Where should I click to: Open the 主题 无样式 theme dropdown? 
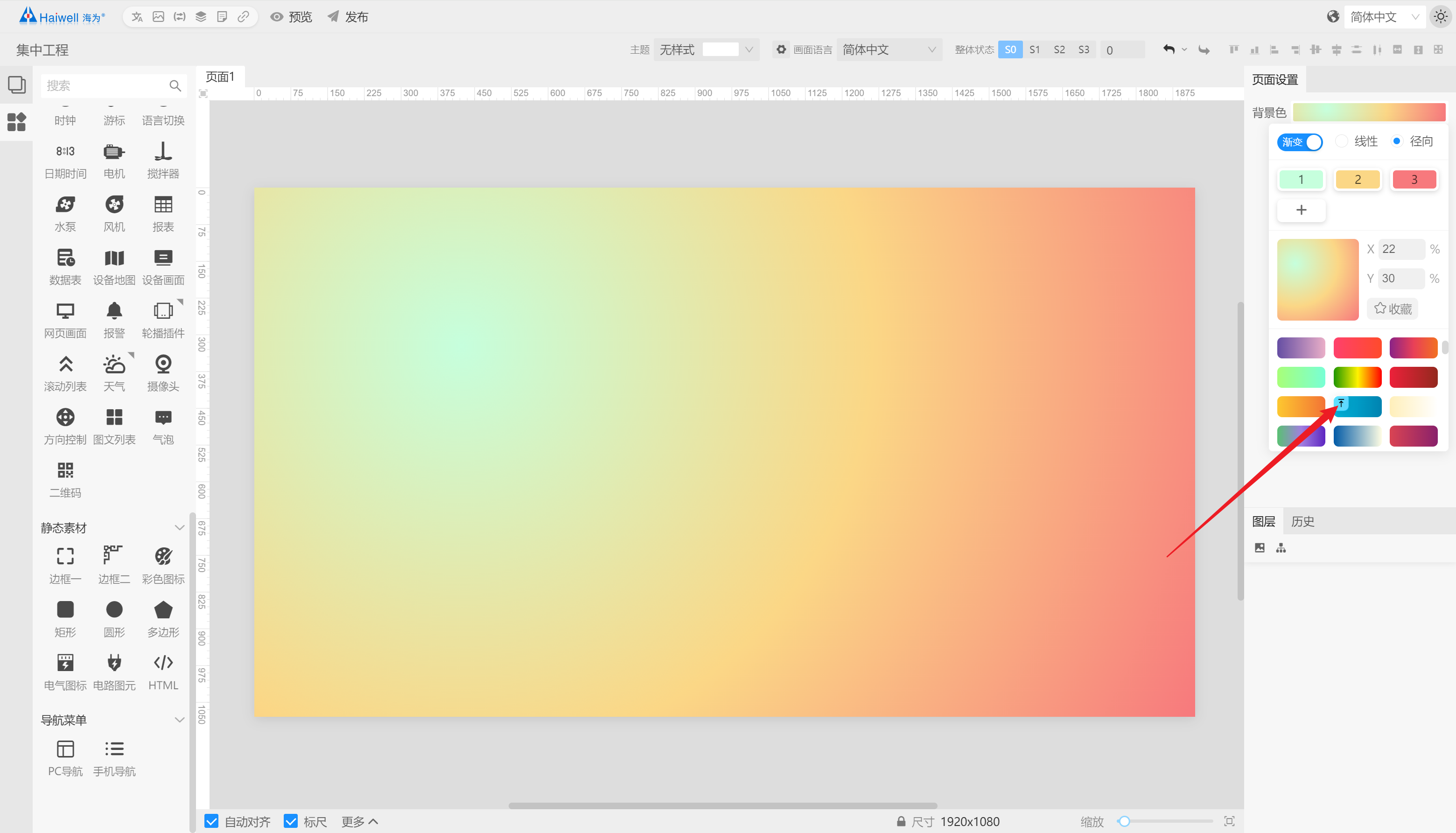(707, 50)
